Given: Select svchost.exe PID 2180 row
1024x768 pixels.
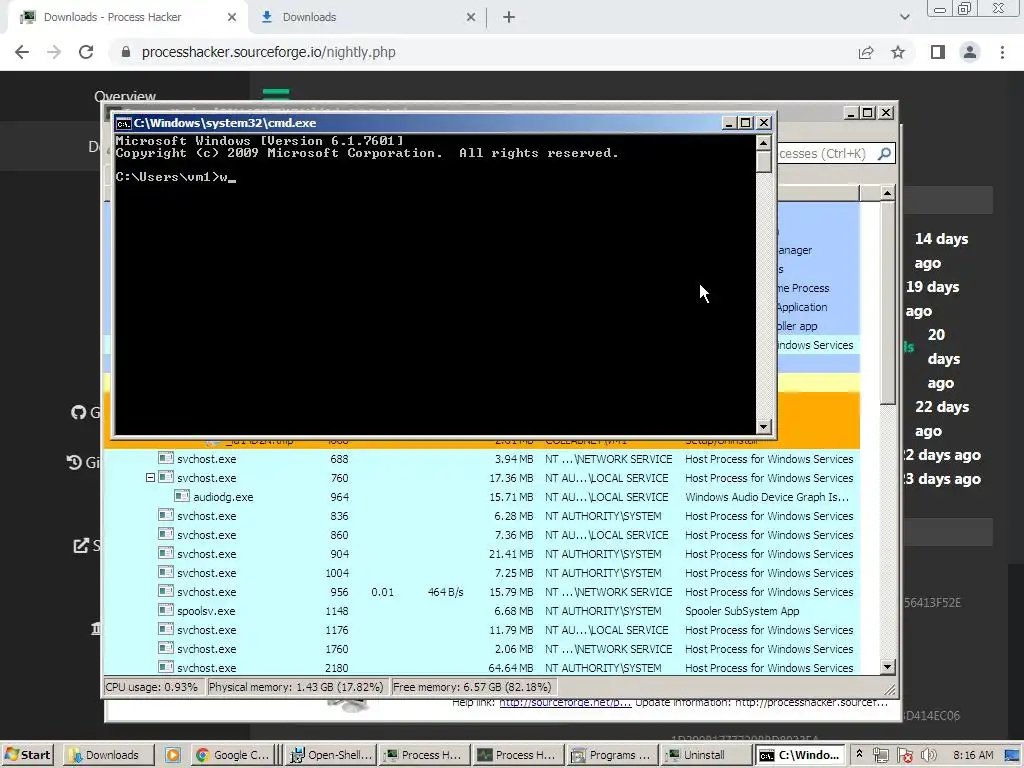Looking at the screenshot, I should (x=481, y=668).
